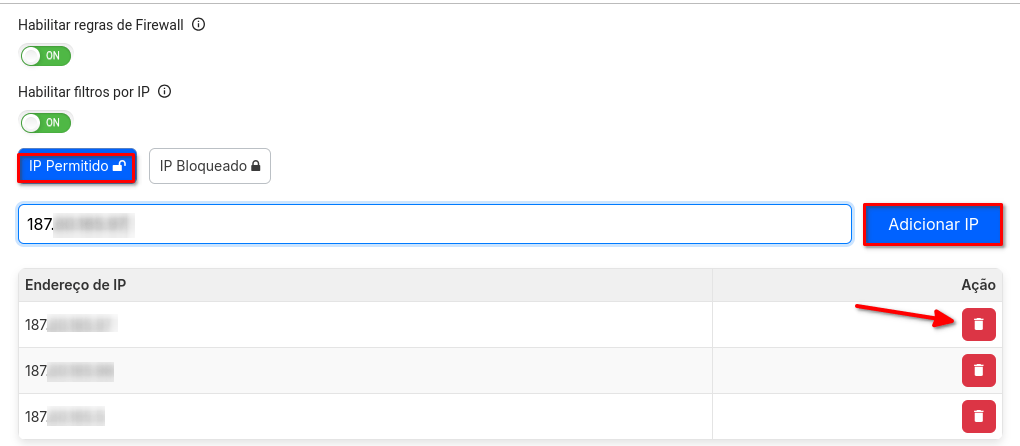Toggle off Habilitar regras de Firewall switch
This screenshot has height=446, width=1020.
click(x=46, y=56)
